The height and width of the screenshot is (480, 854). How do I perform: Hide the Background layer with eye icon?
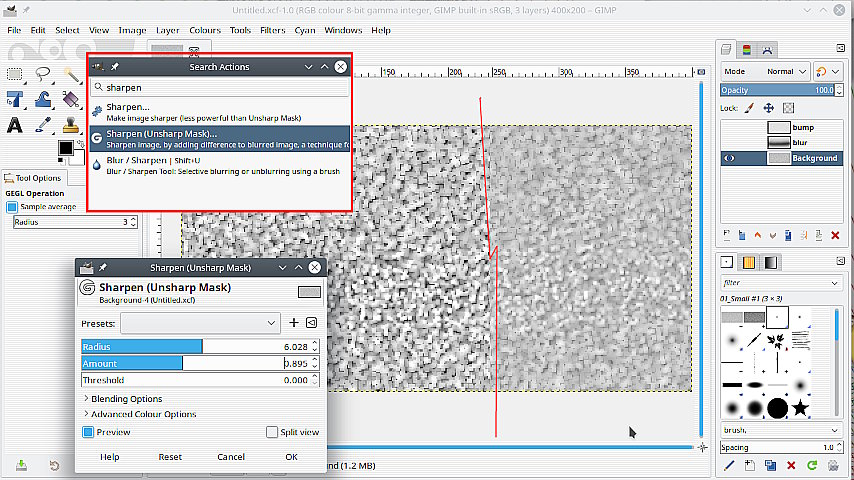pyautogui.click(x=729, y=158)
